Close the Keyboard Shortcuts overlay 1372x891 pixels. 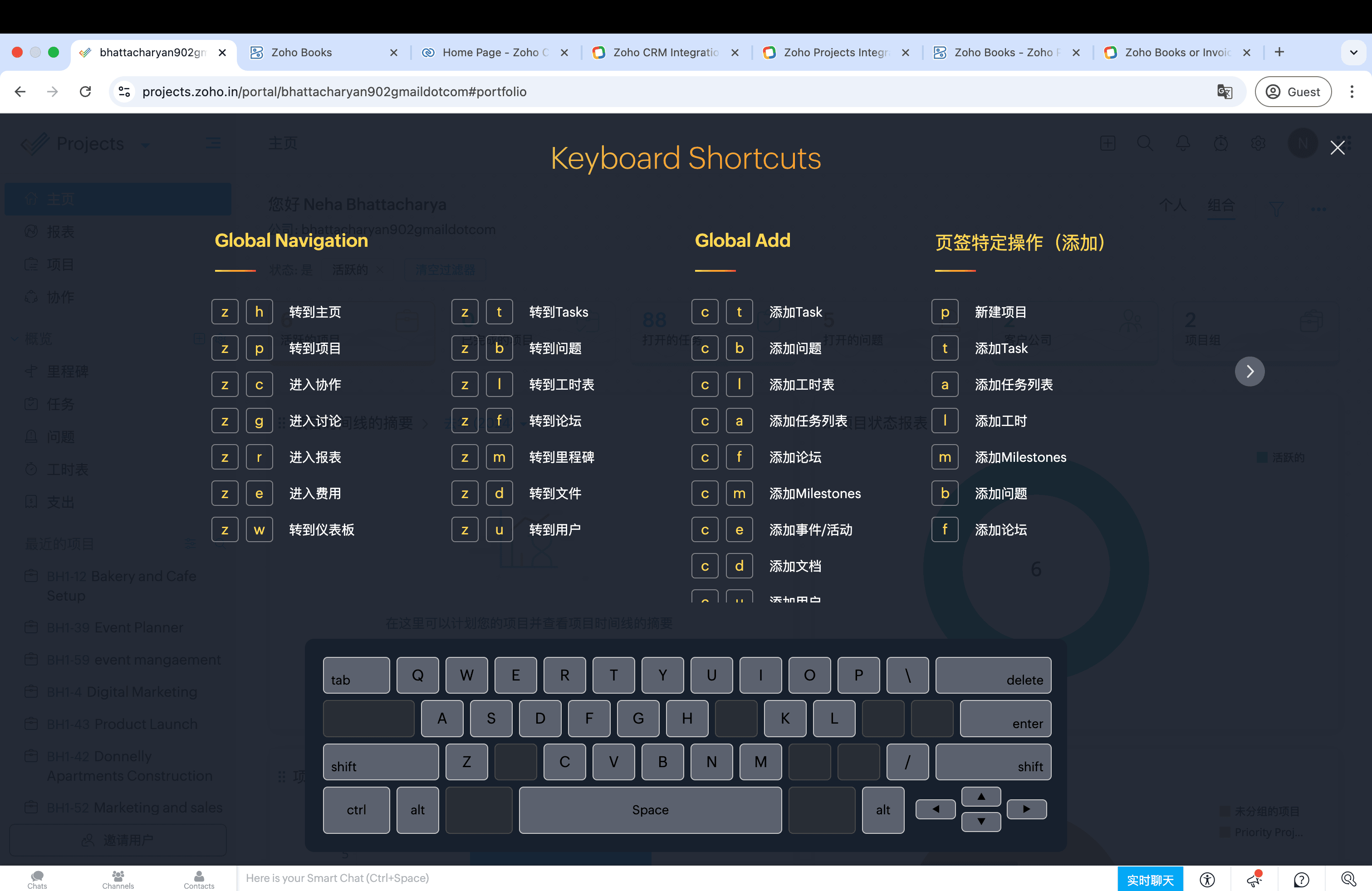click(1337, 147)
